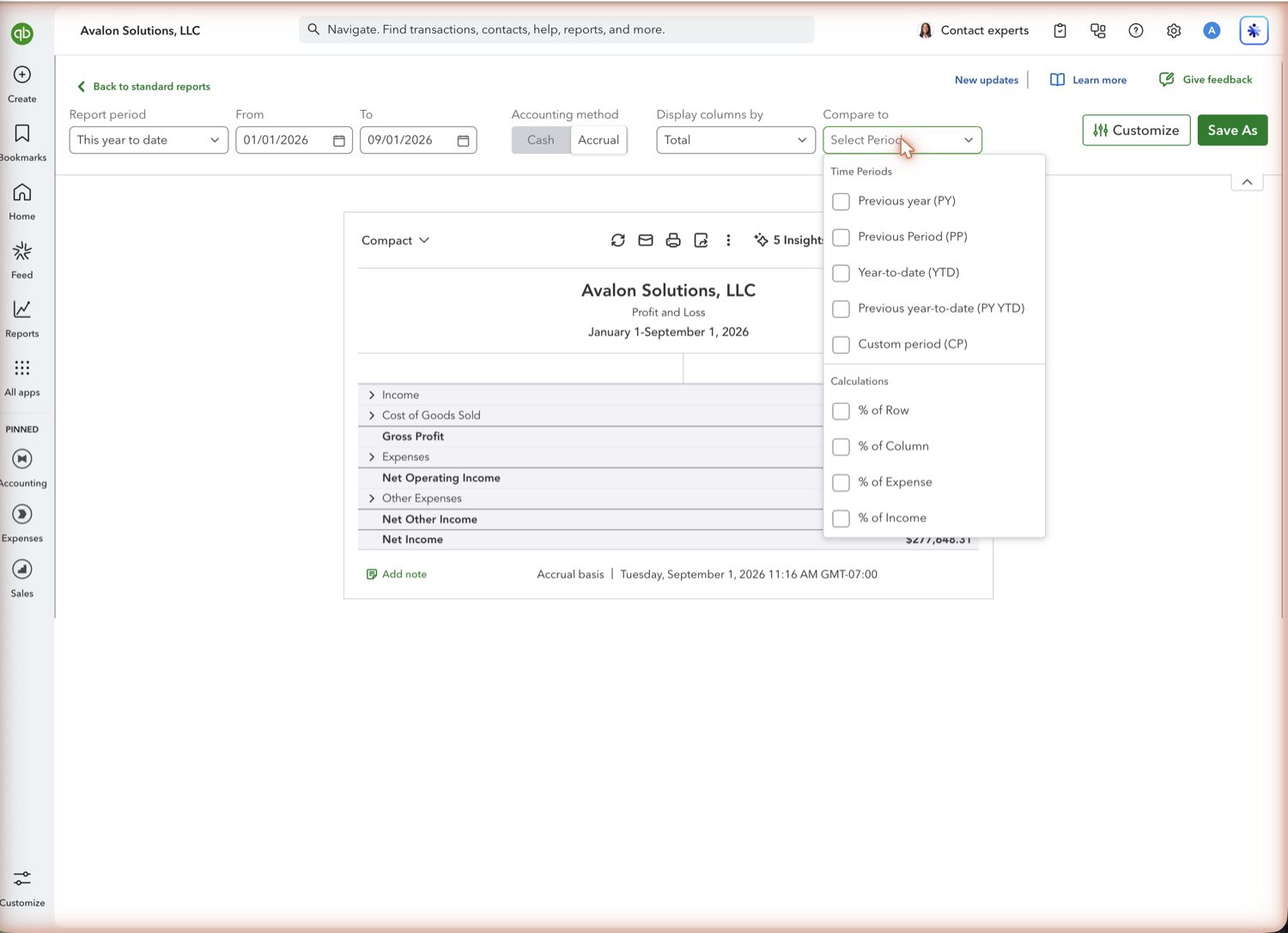Open Bookmarks in the sidebar
This screenshot has width=1288, height=933.
tap(22, 133)
